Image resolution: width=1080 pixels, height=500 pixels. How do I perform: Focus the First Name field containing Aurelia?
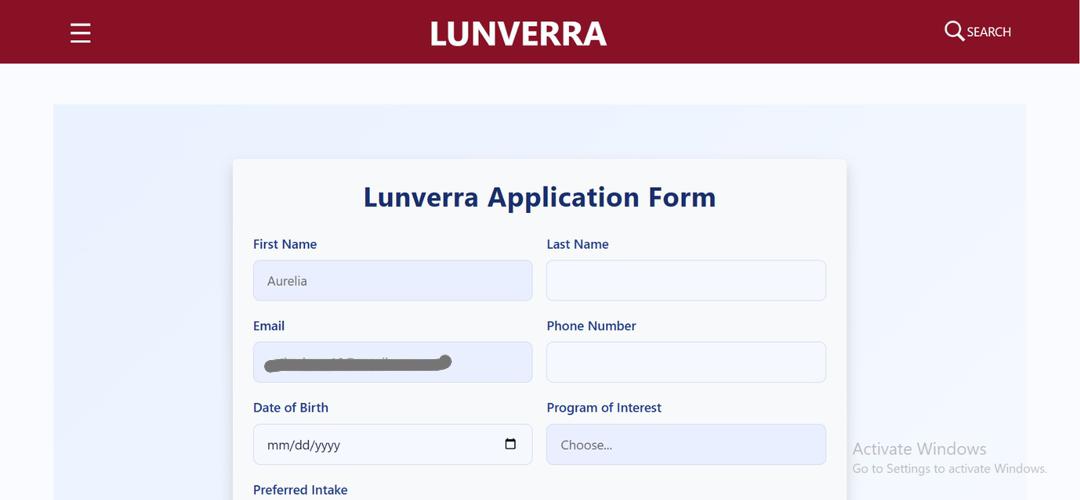[x=392, y=281]
